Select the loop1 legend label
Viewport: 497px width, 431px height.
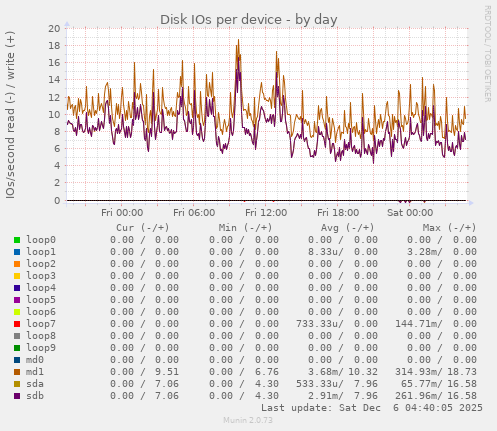pos(41,252)
